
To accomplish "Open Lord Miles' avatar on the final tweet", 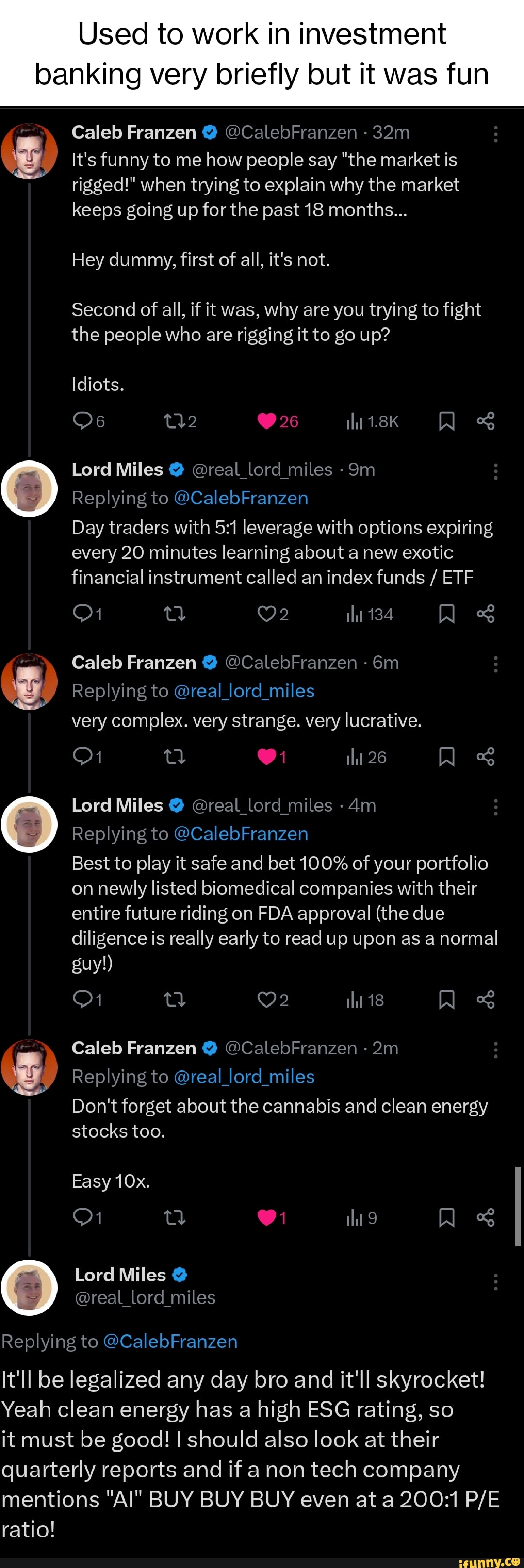I will 30,1287.
